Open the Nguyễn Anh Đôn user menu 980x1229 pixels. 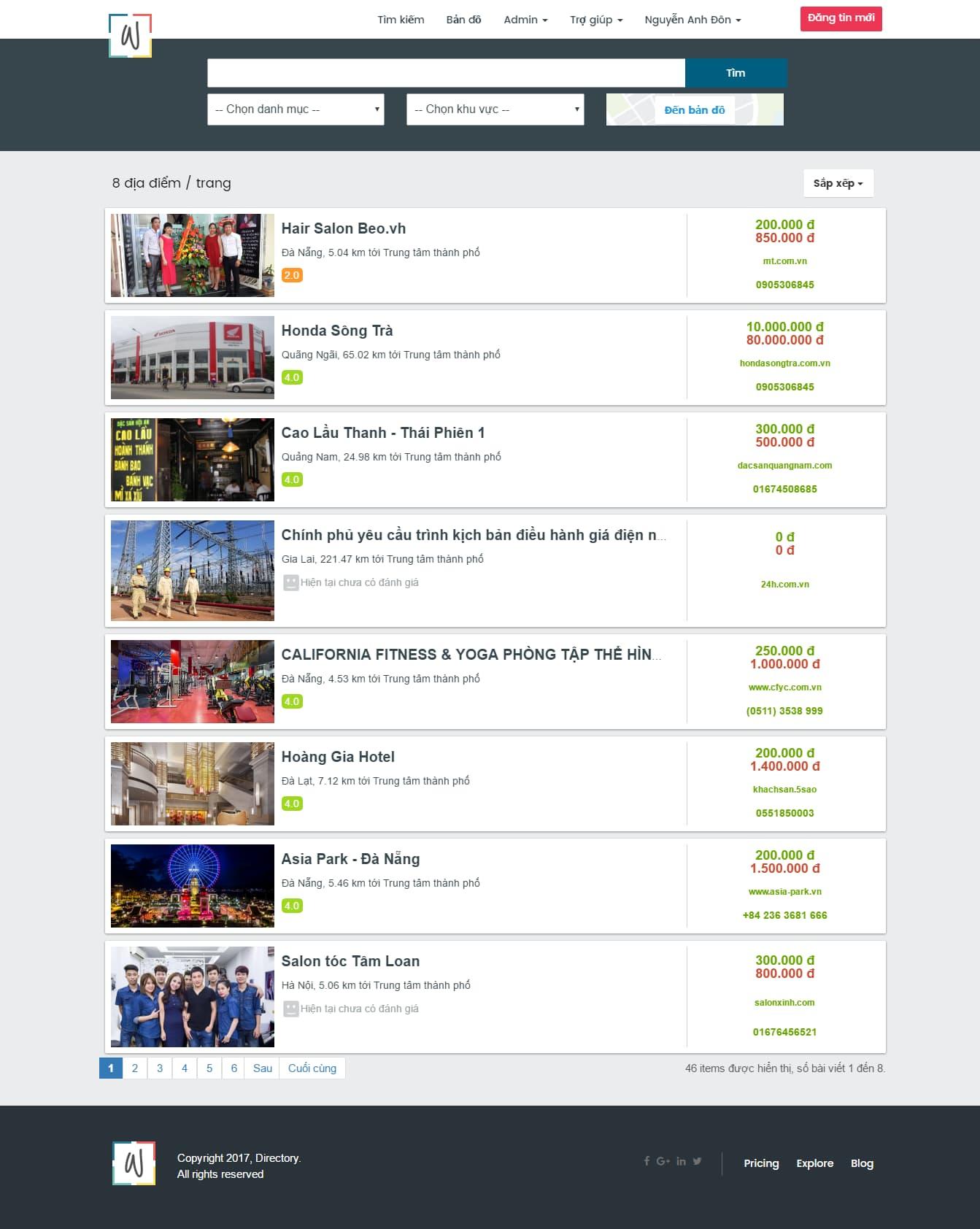692,20
